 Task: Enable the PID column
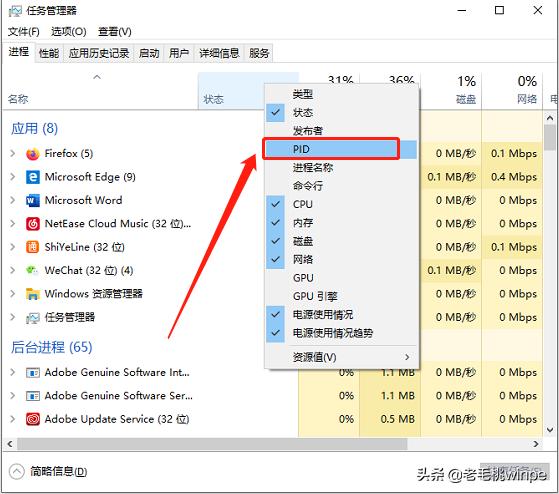pos(341,149)
